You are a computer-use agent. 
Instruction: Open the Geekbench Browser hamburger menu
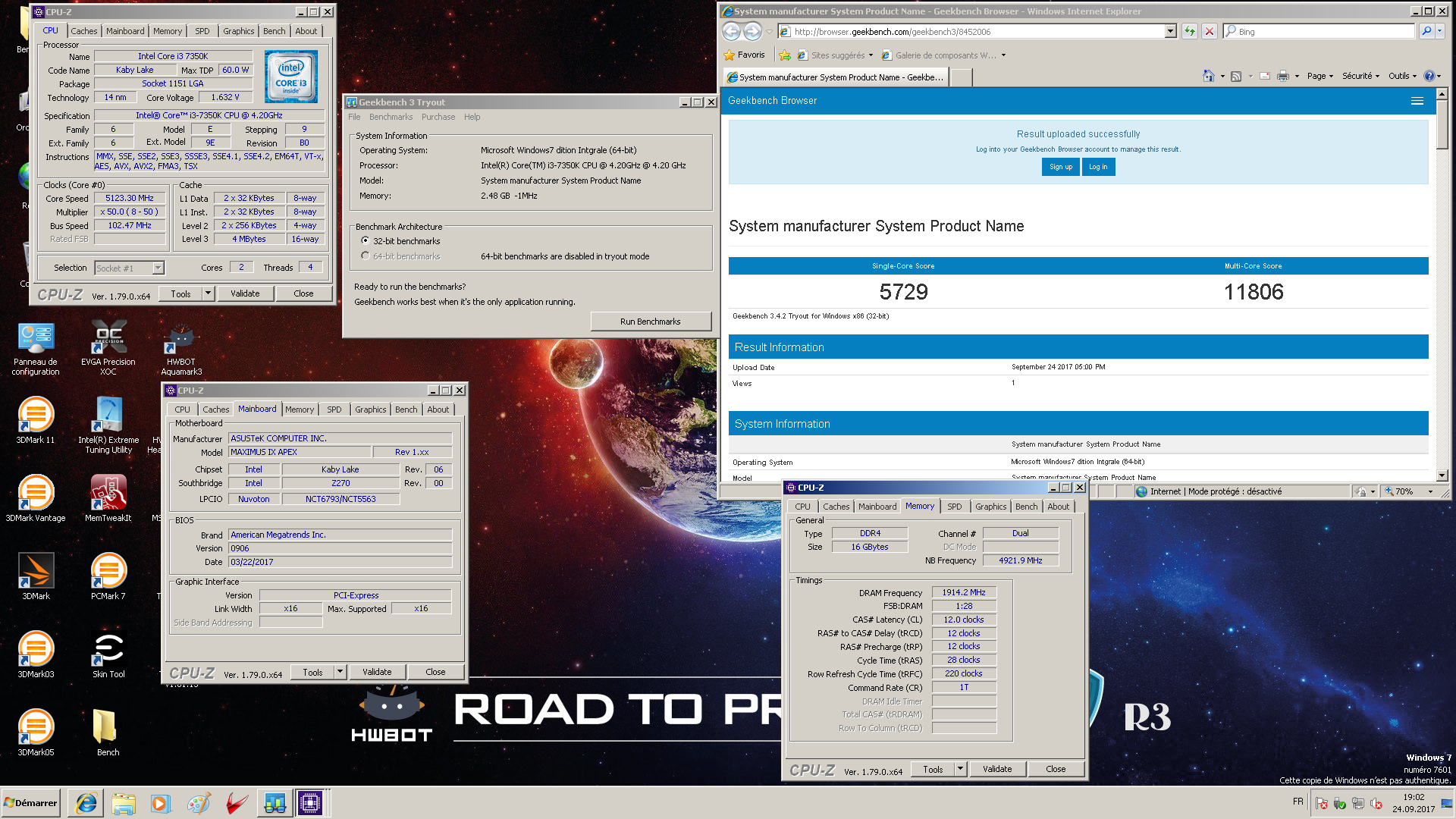tap(1417, 101)
